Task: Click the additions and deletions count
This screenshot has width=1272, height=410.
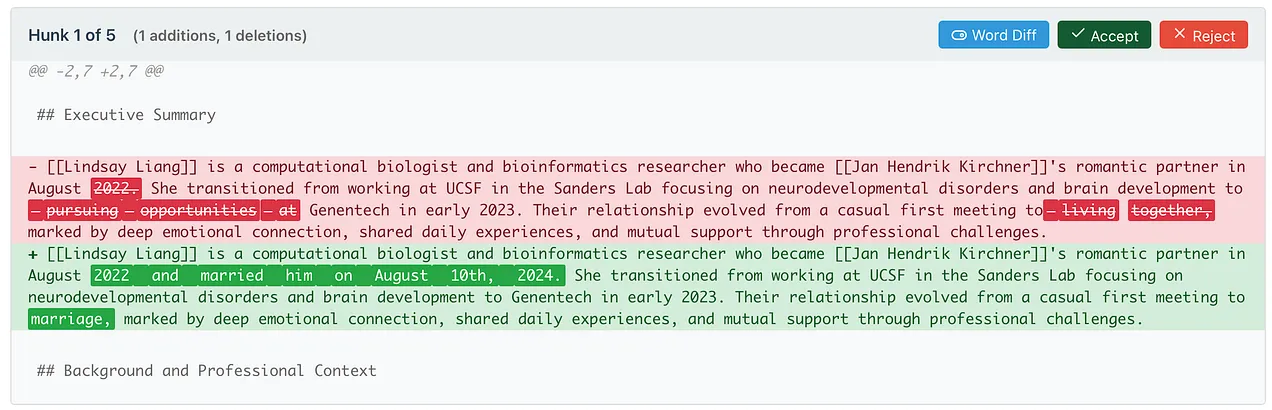Action: click(x=220, y=36)
